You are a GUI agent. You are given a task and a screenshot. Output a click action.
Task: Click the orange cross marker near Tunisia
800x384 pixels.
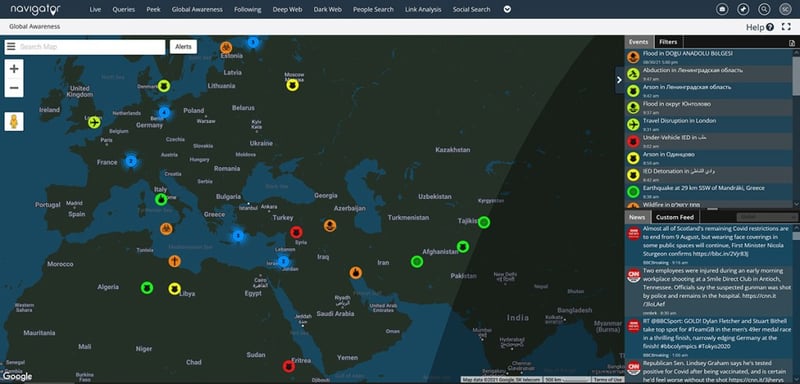174,262
